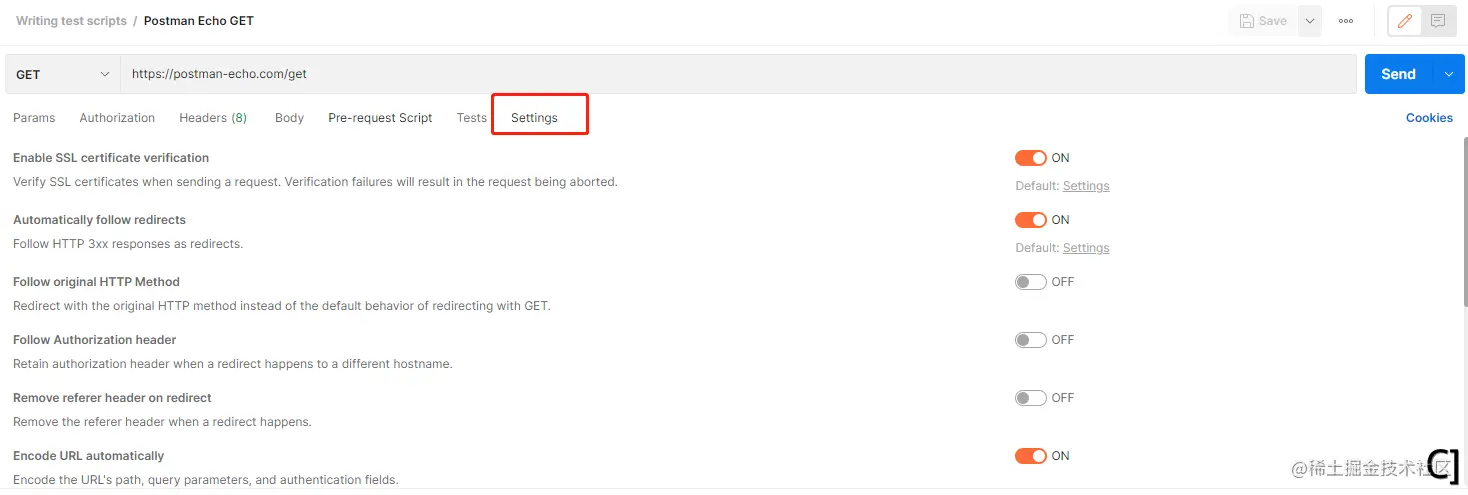Open Settings link under SSL default
This screenshot has width=1468, height=495.
tap(1086, 186)
